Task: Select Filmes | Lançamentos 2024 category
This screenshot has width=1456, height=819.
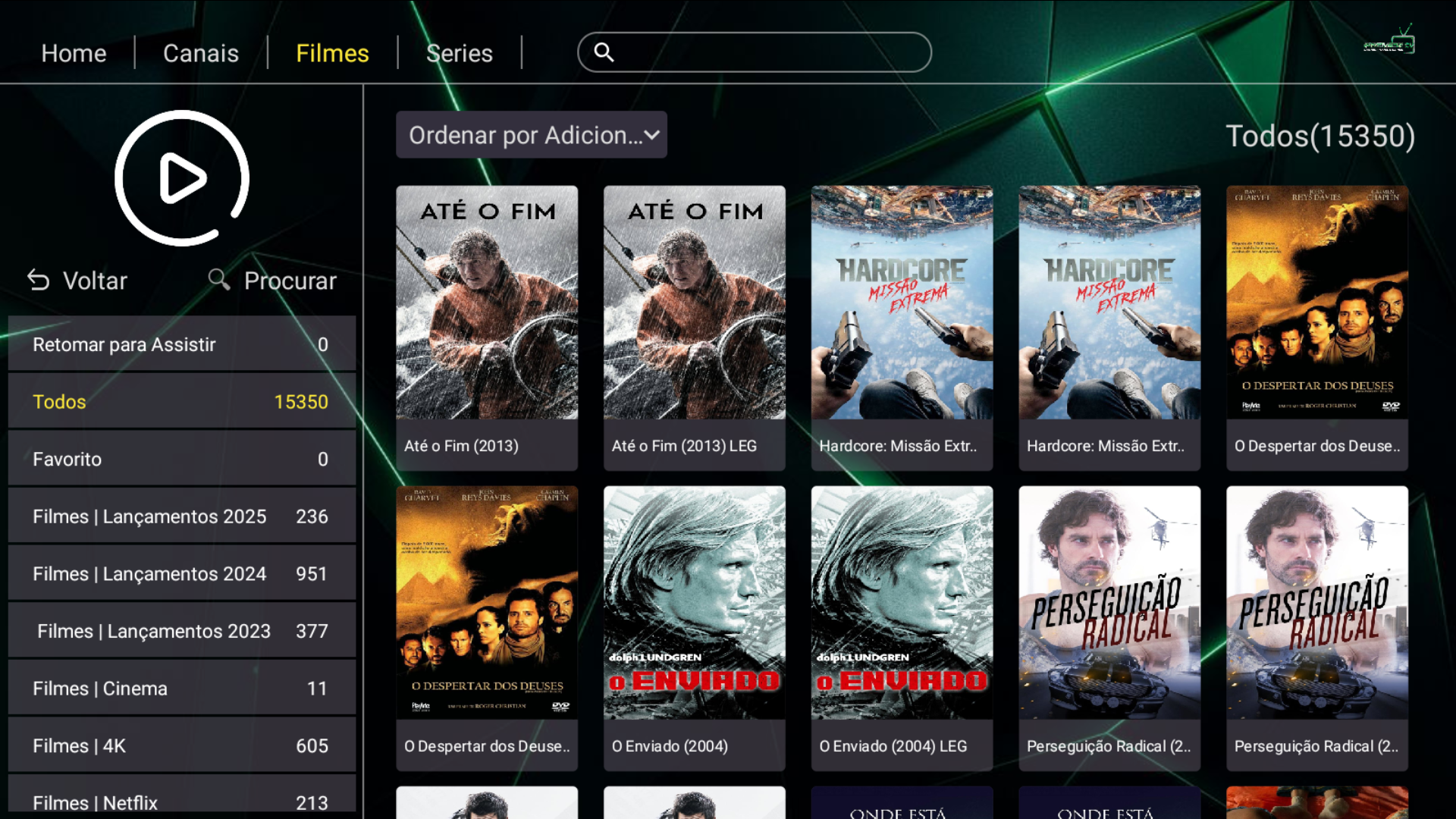Action: pos(182,574)
